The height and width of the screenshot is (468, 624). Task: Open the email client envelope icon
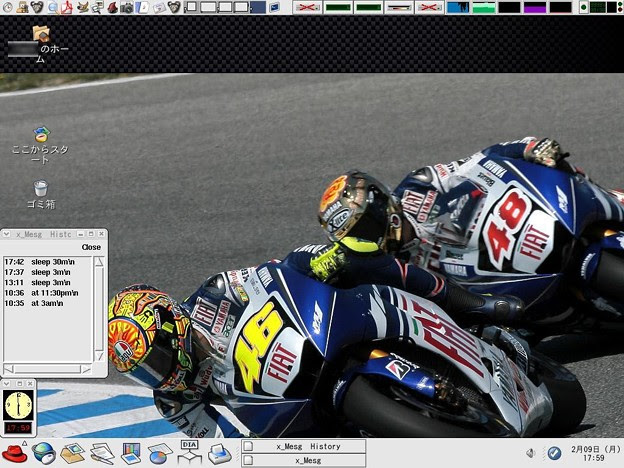pyautogui.click(x=72, y=453)
